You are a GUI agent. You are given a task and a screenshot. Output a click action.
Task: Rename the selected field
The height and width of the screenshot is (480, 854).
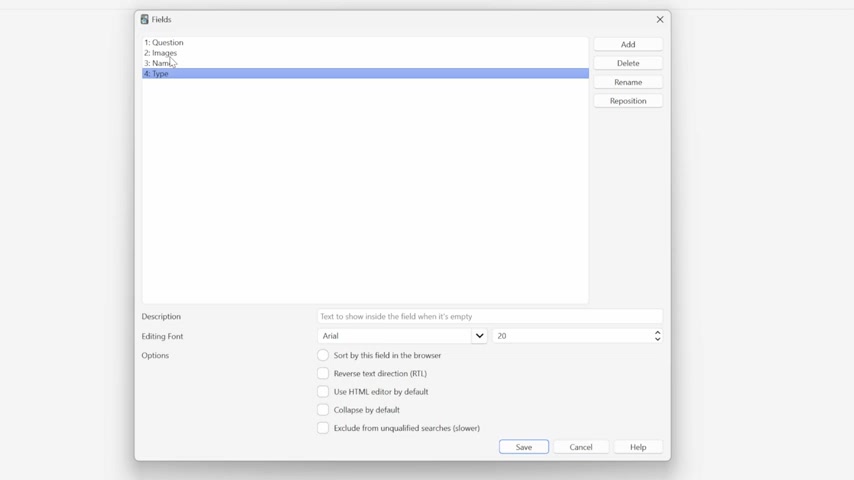[627, 82]
